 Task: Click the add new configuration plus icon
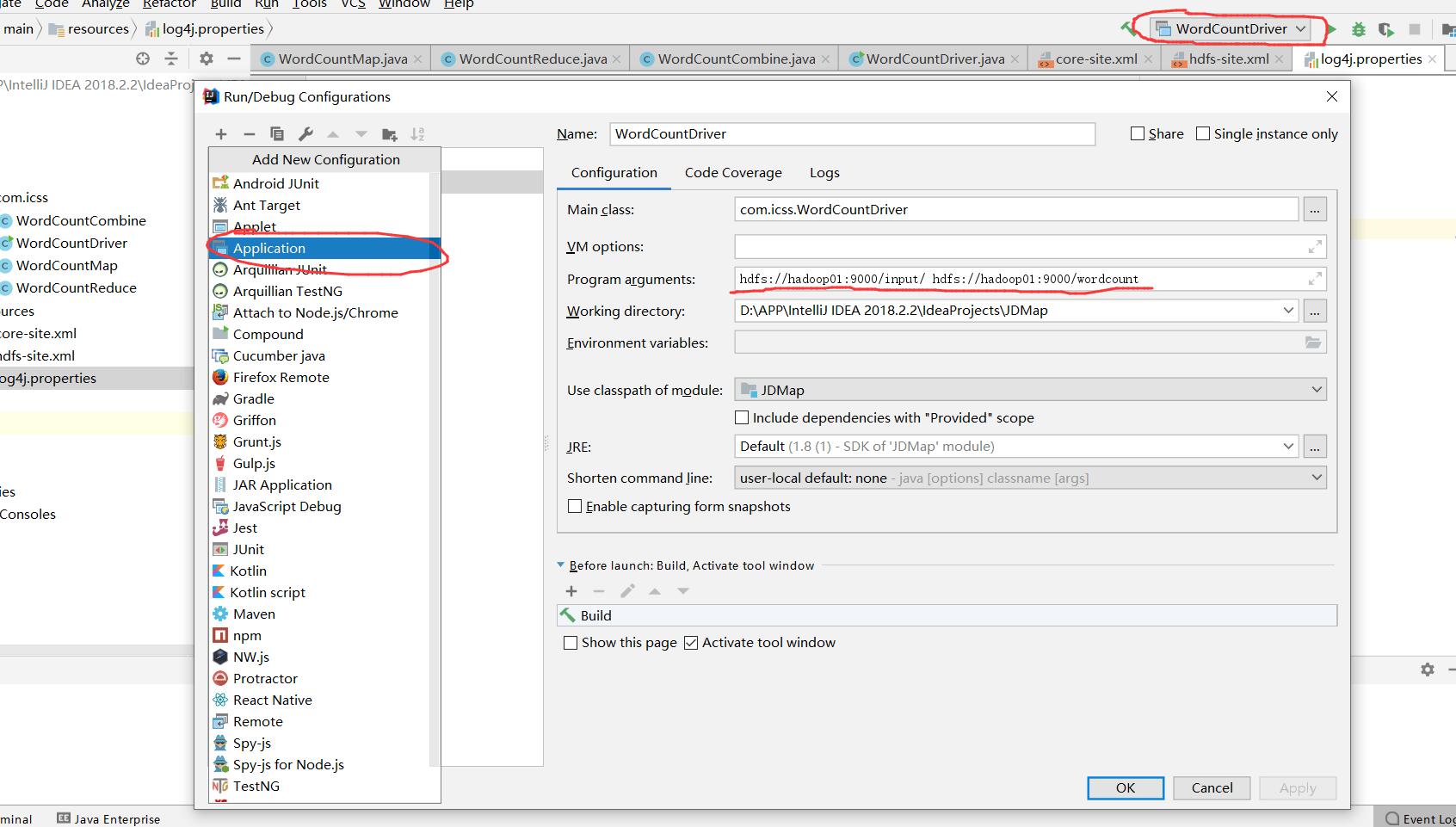[x=221, y=134]
